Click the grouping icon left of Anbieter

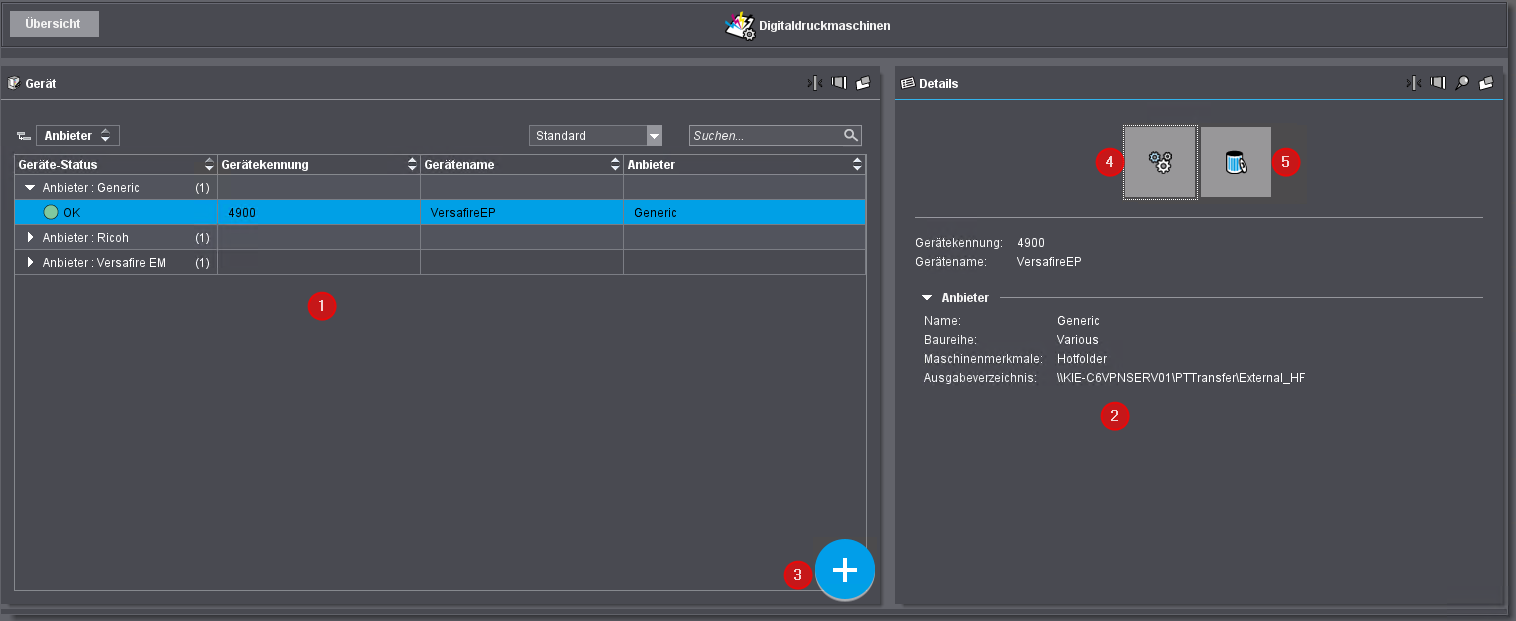click(x=24, y=136)
